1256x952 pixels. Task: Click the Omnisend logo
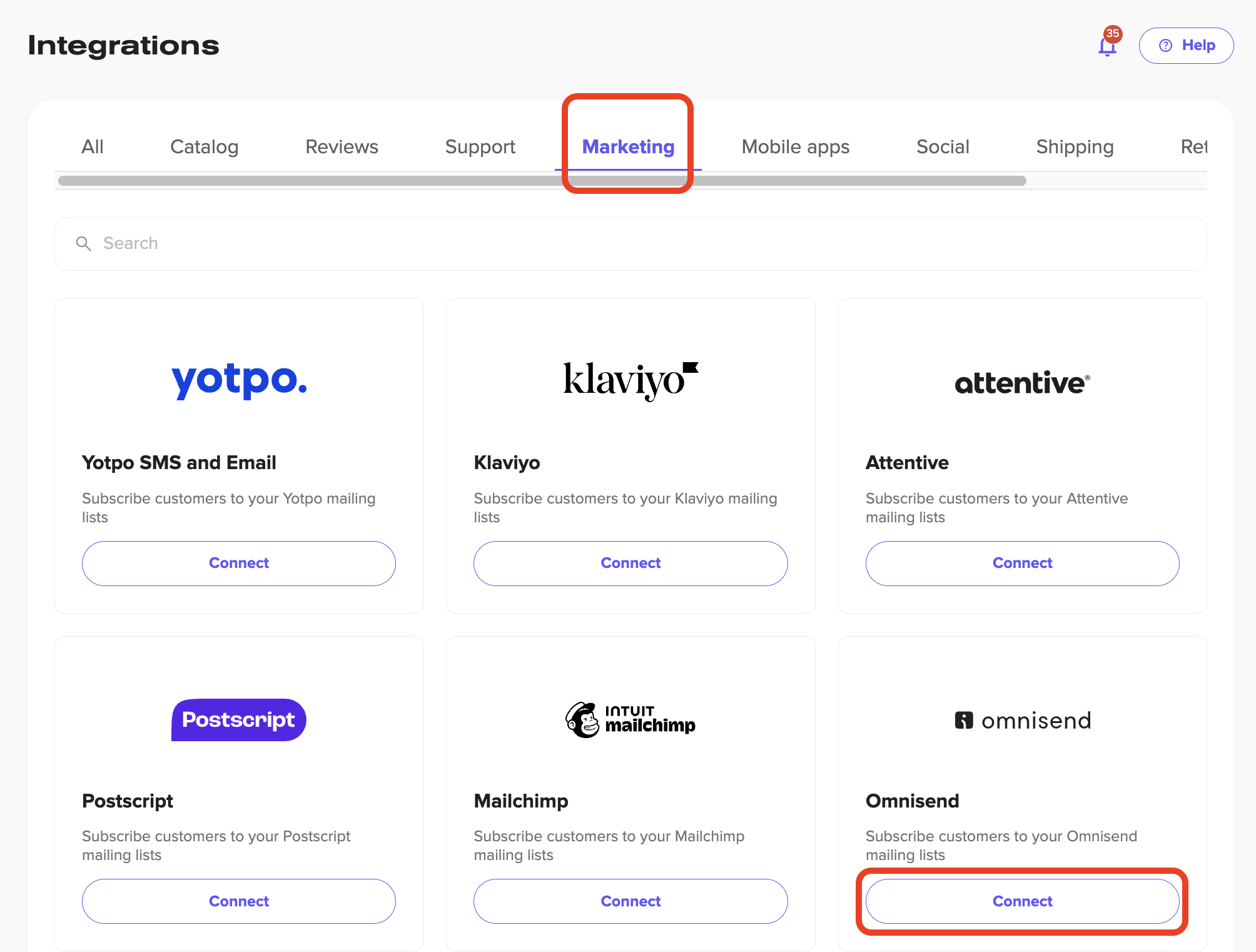[x=1022, y=721]
